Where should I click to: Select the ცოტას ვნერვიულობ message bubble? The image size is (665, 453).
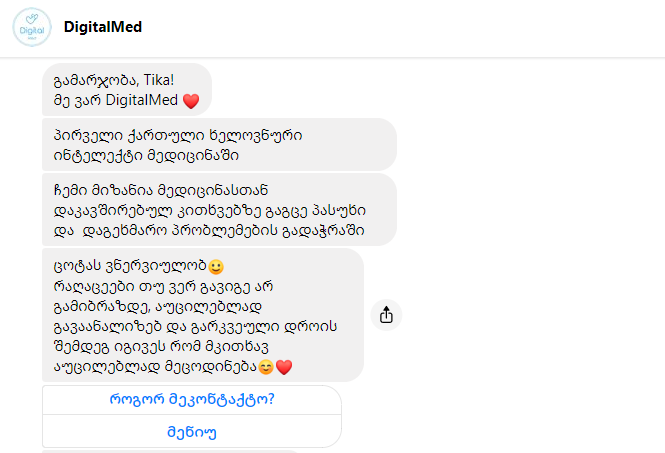click(203, 315)
